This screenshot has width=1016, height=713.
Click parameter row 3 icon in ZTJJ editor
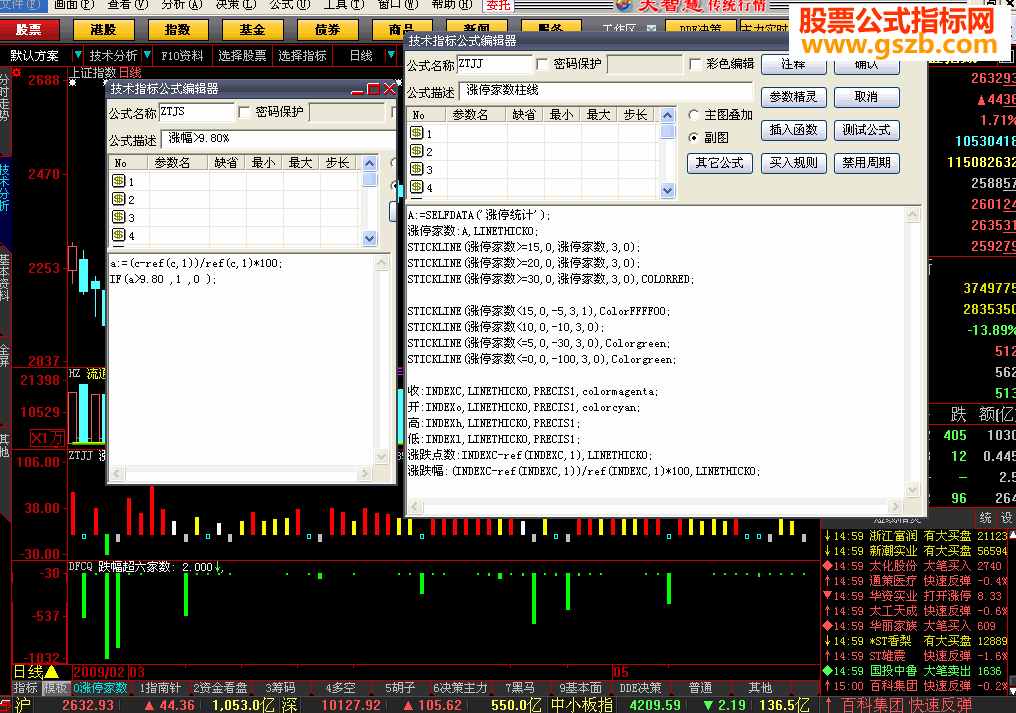(417, 169)
